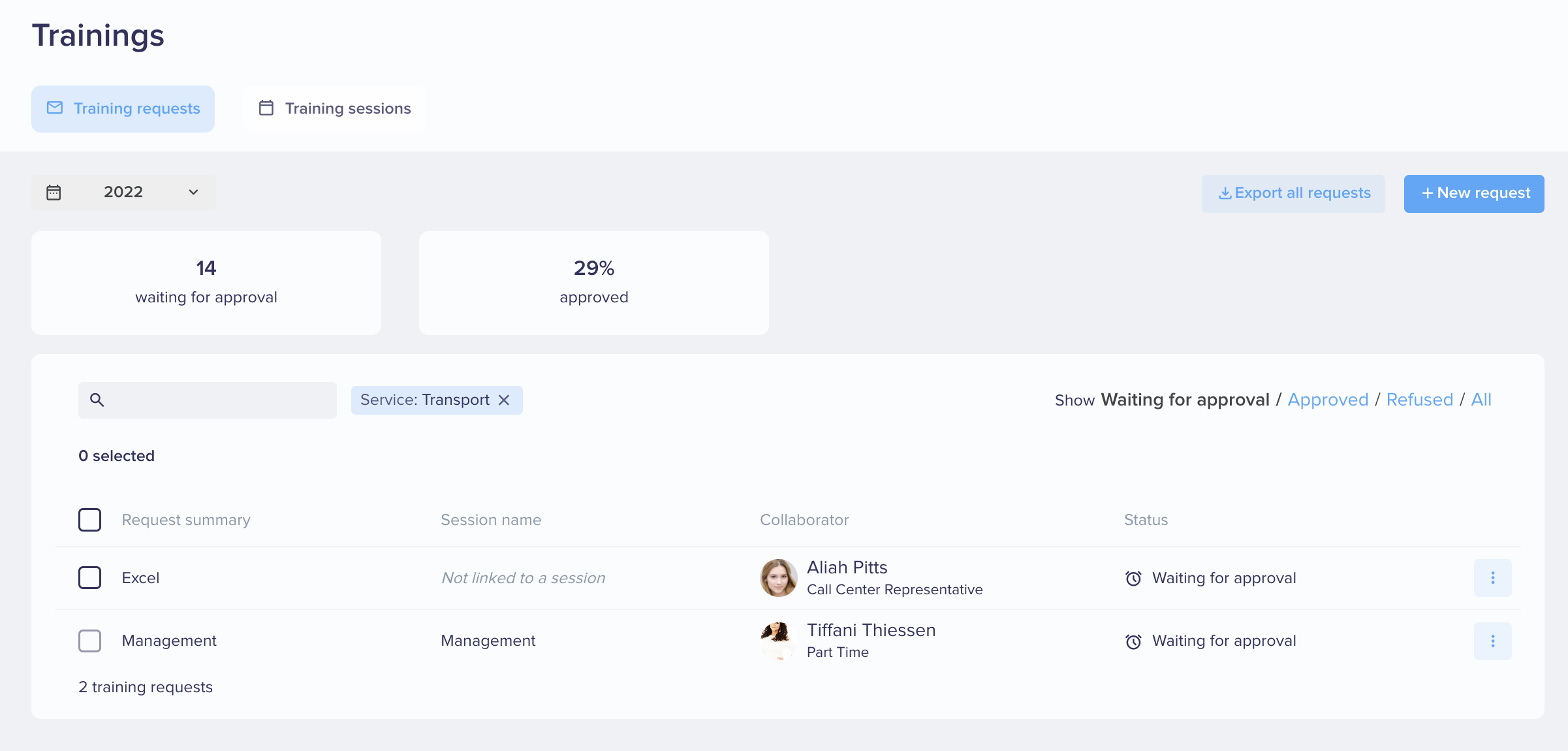Click the Collaborator column header

[x=804, y=520]
